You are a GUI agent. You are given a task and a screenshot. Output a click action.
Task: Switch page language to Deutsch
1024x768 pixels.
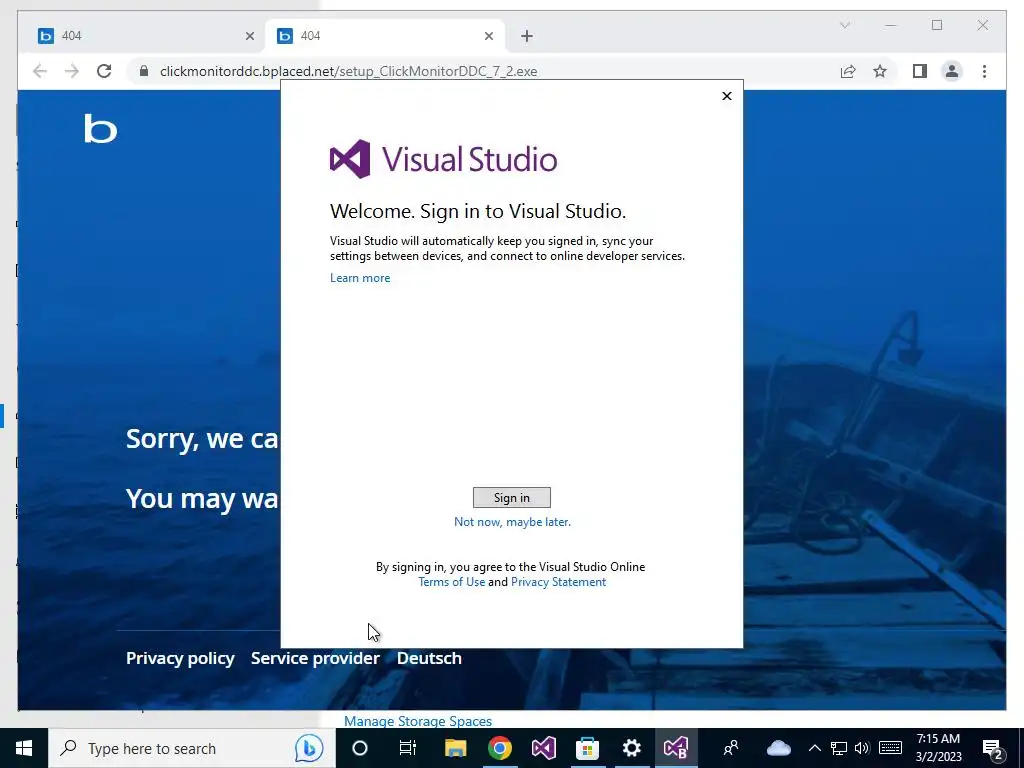click(429, 658)
